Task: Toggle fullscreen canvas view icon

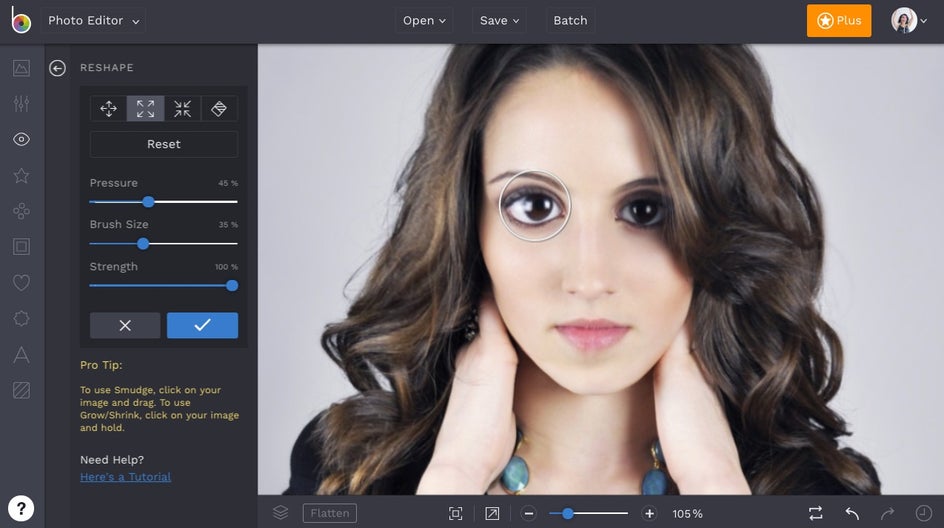Action: pyautogui.click(x=492, y=513)
